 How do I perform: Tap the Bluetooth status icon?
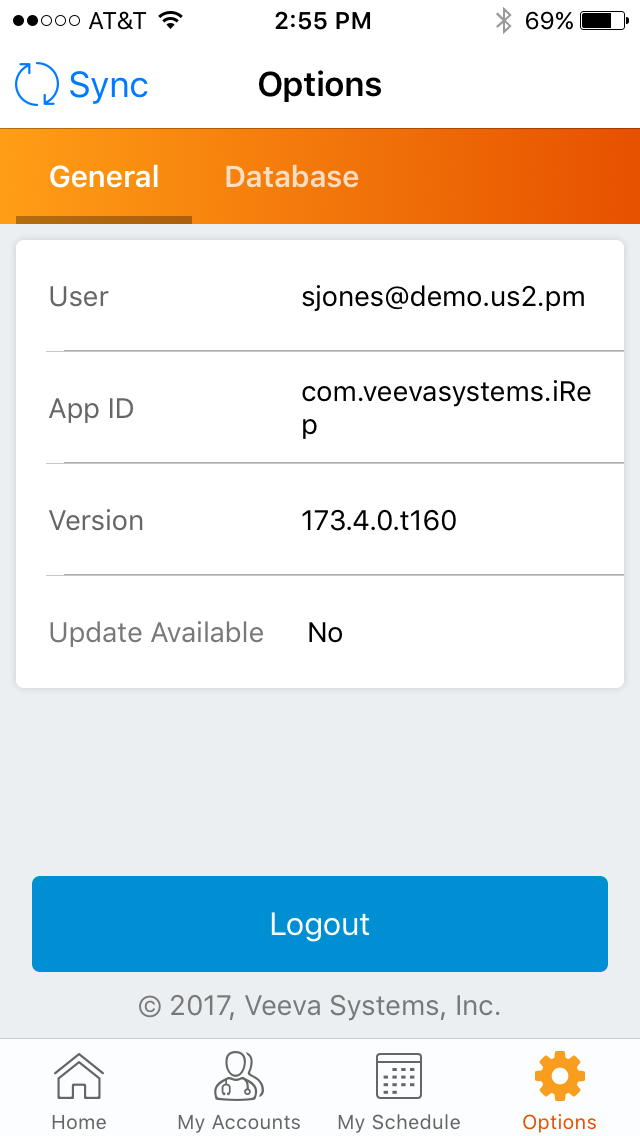click(504, 21)
